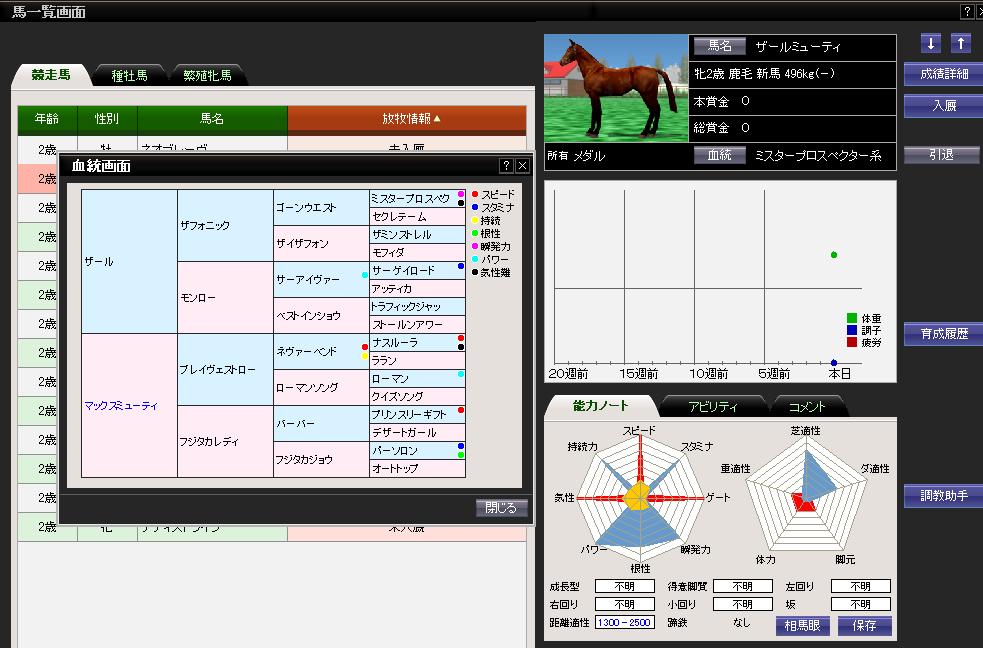Click the 左回り 不明 field
Screen dimensions: 983x648
(x=860, y=586)
